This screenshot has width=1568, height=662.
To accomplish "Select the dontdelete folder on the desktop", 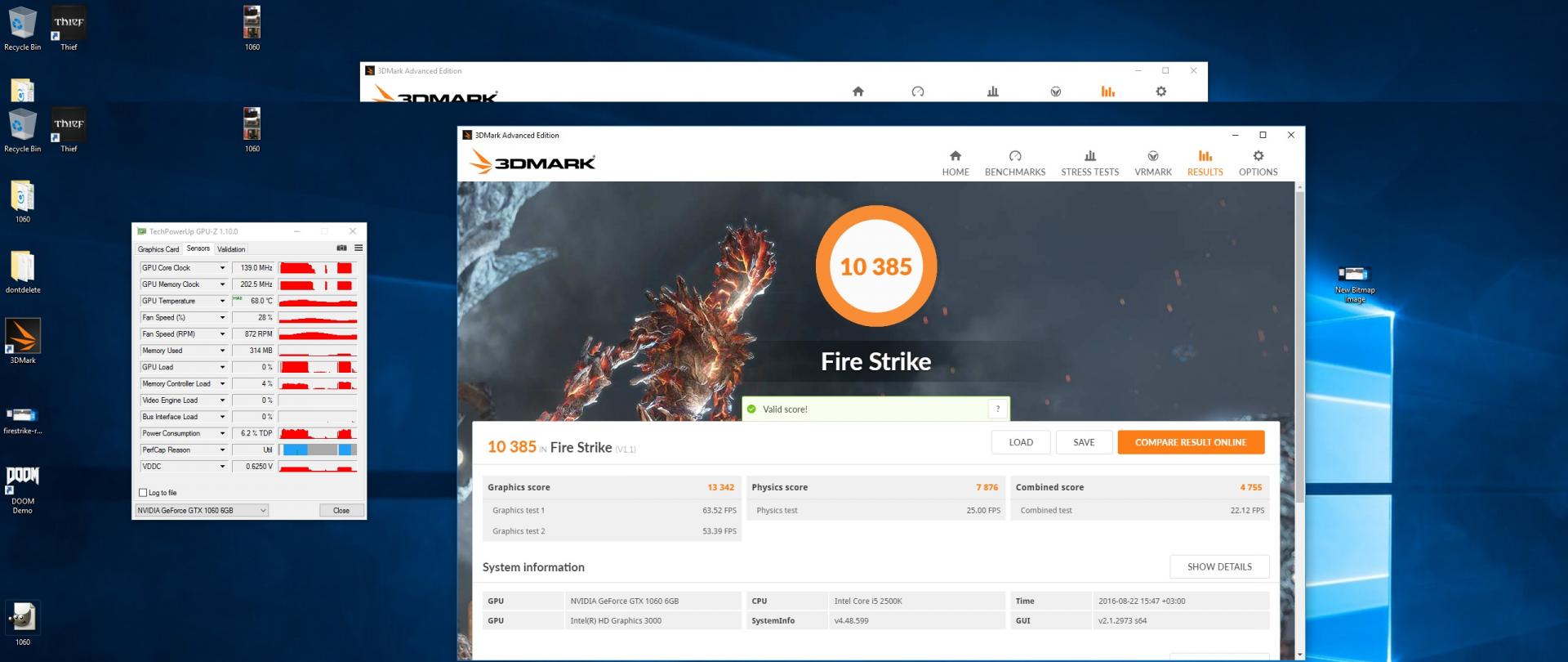I will point(23,272).
